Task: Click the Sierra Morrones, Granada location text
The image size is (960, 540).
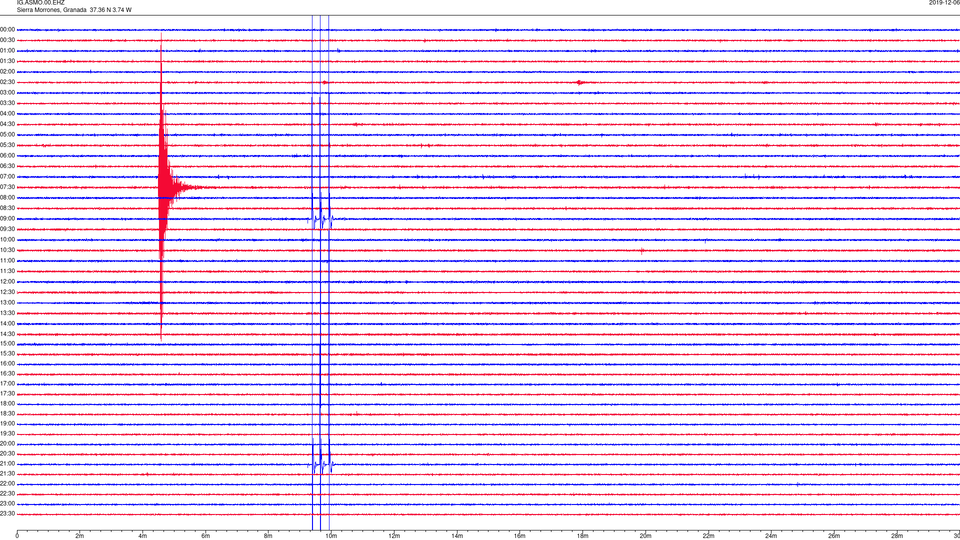Action: 51,10
